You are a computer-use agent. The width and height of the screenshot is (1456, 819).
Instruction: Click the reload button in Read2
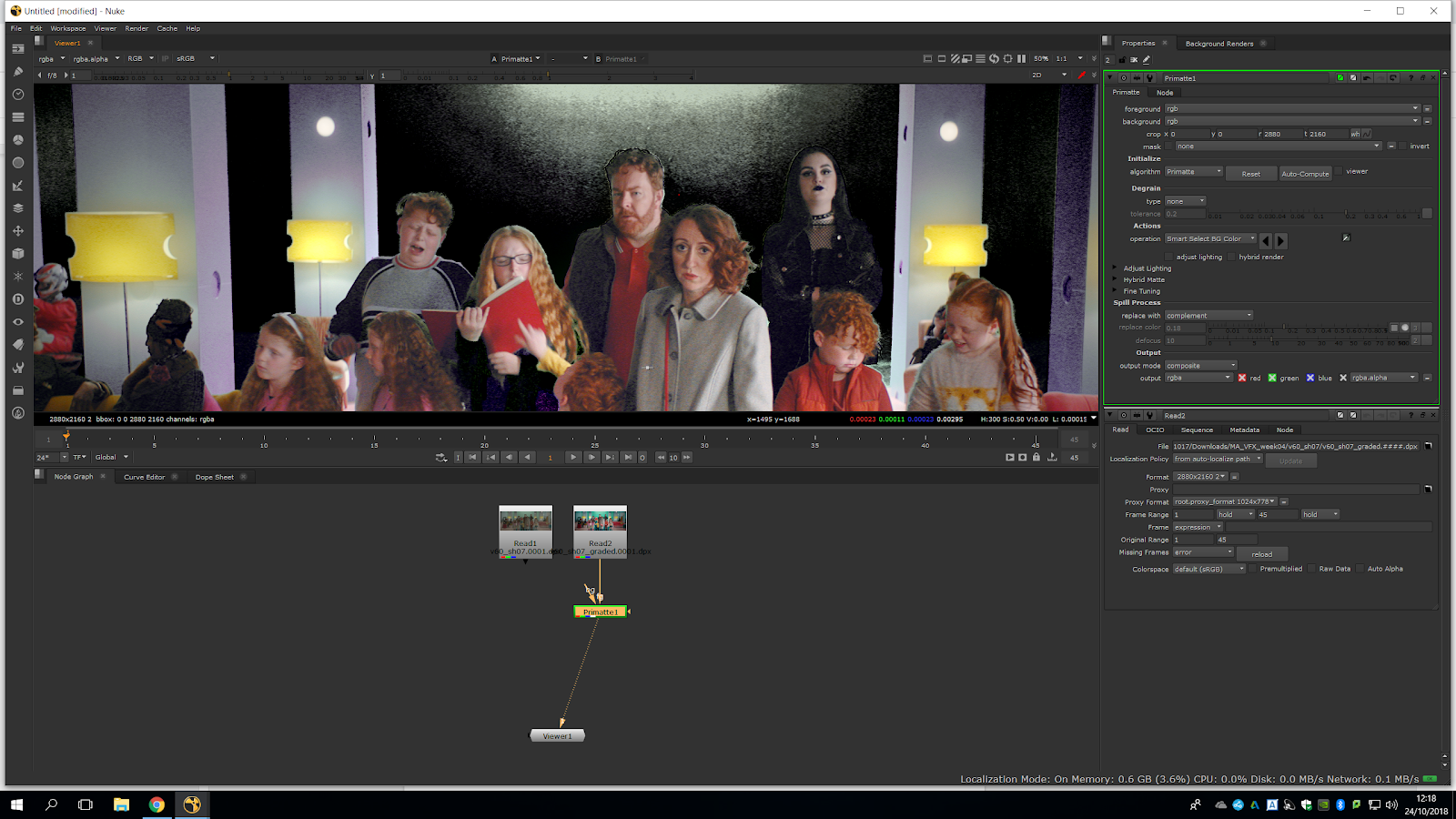pyautogui.click(x=1261, y=554)
